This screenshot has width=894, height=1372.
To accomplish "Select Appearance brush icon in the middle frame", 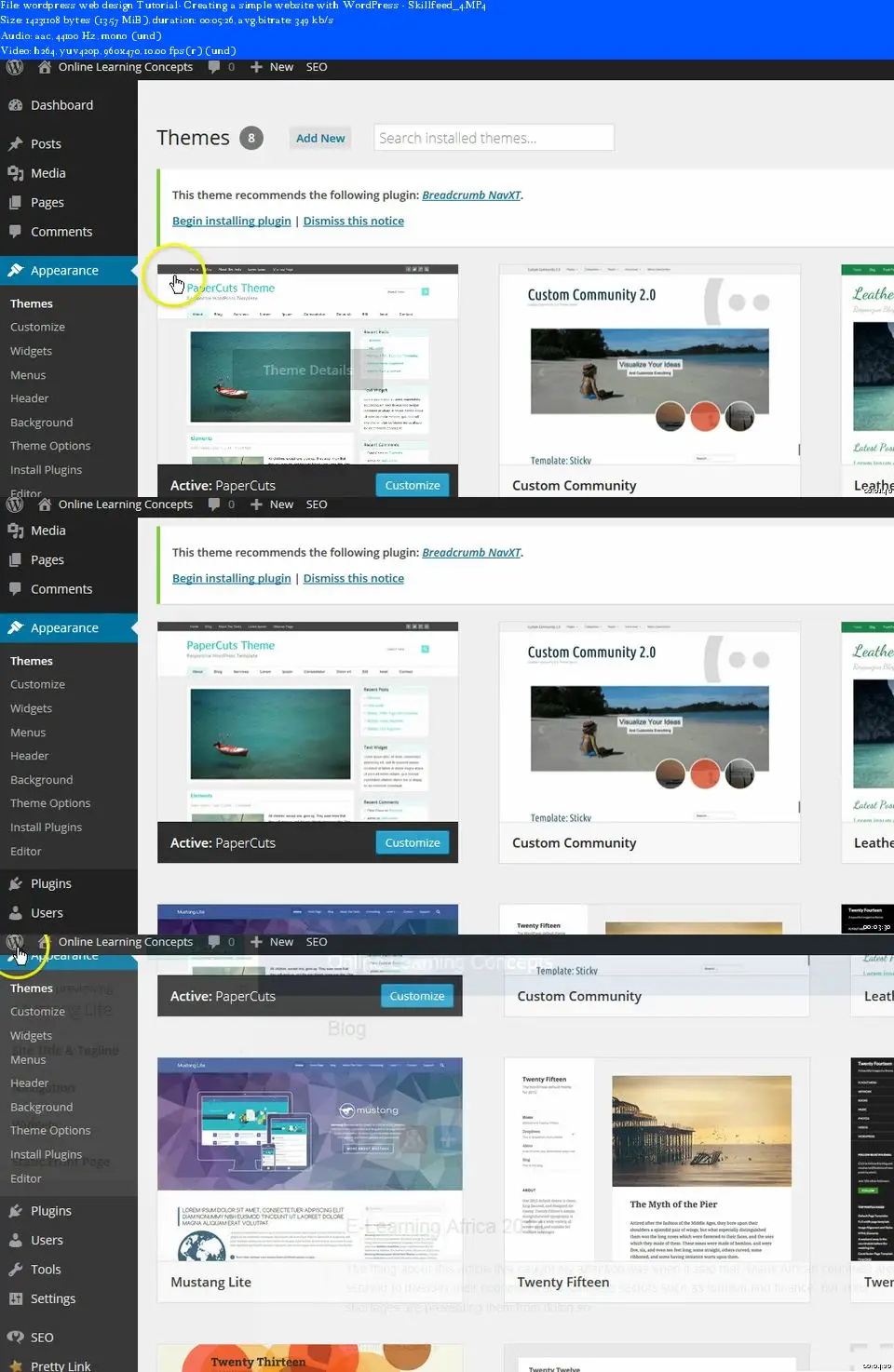I will 15,627.
